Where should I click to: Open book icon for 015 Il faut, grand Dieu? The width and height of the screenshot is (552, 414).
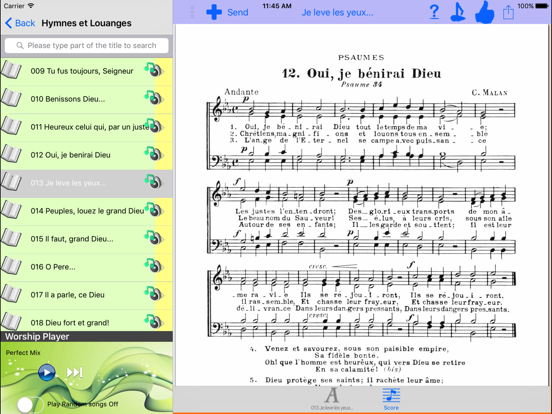click(x=11, y=238)
